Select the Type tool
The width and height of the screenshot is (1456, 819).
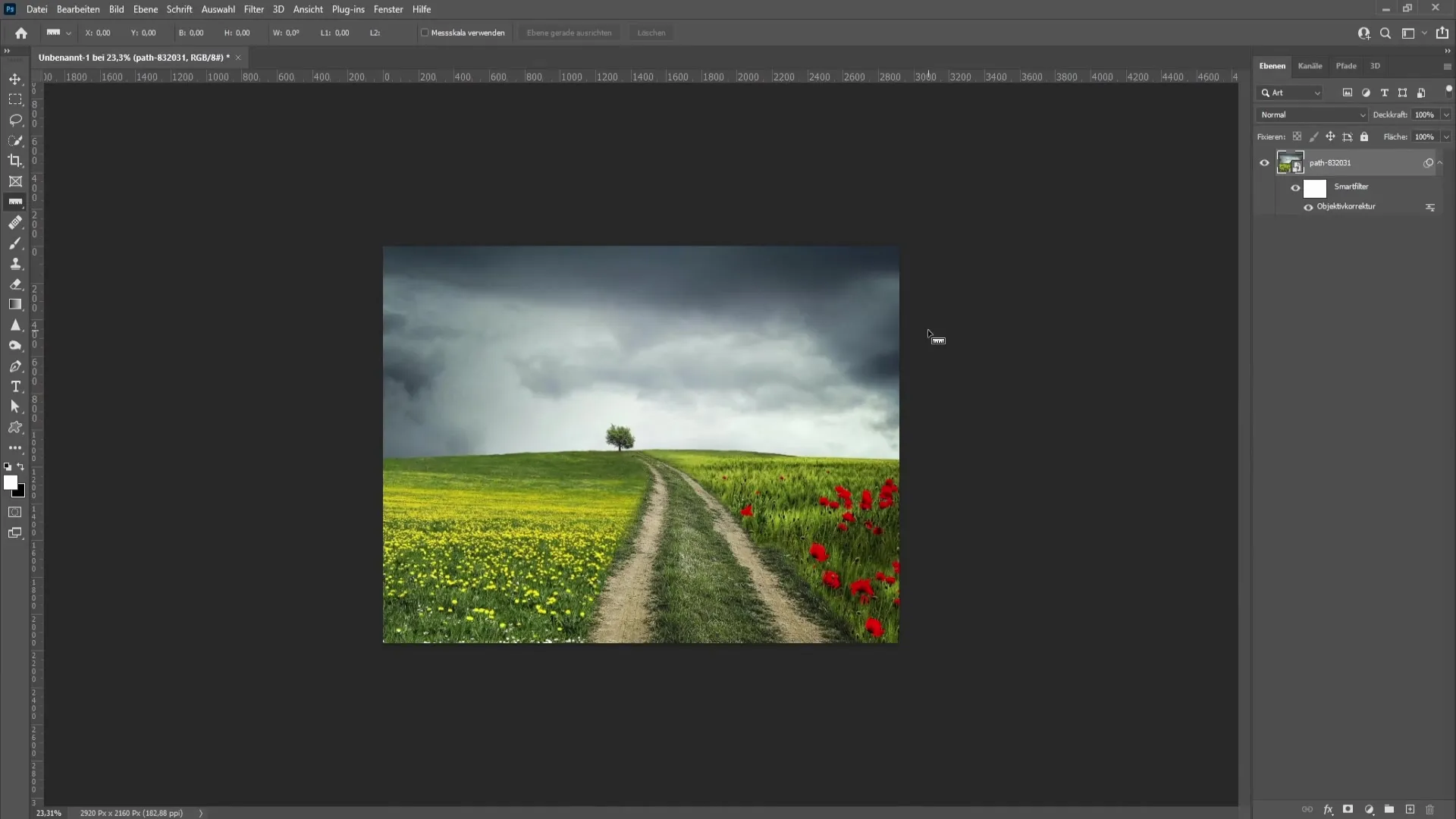(x=15, y=386)
